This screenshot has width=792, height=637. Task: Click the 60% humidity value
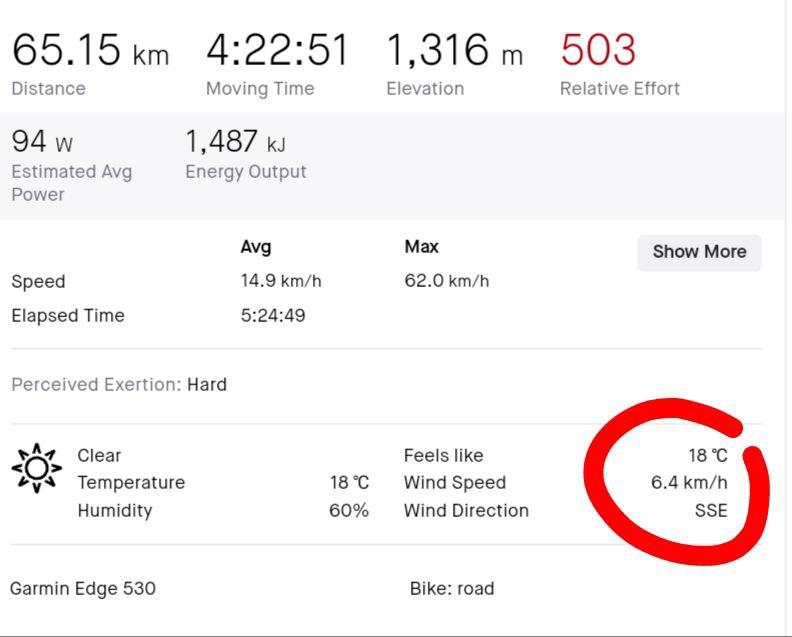pyautogui.click(x=350, y=510)
